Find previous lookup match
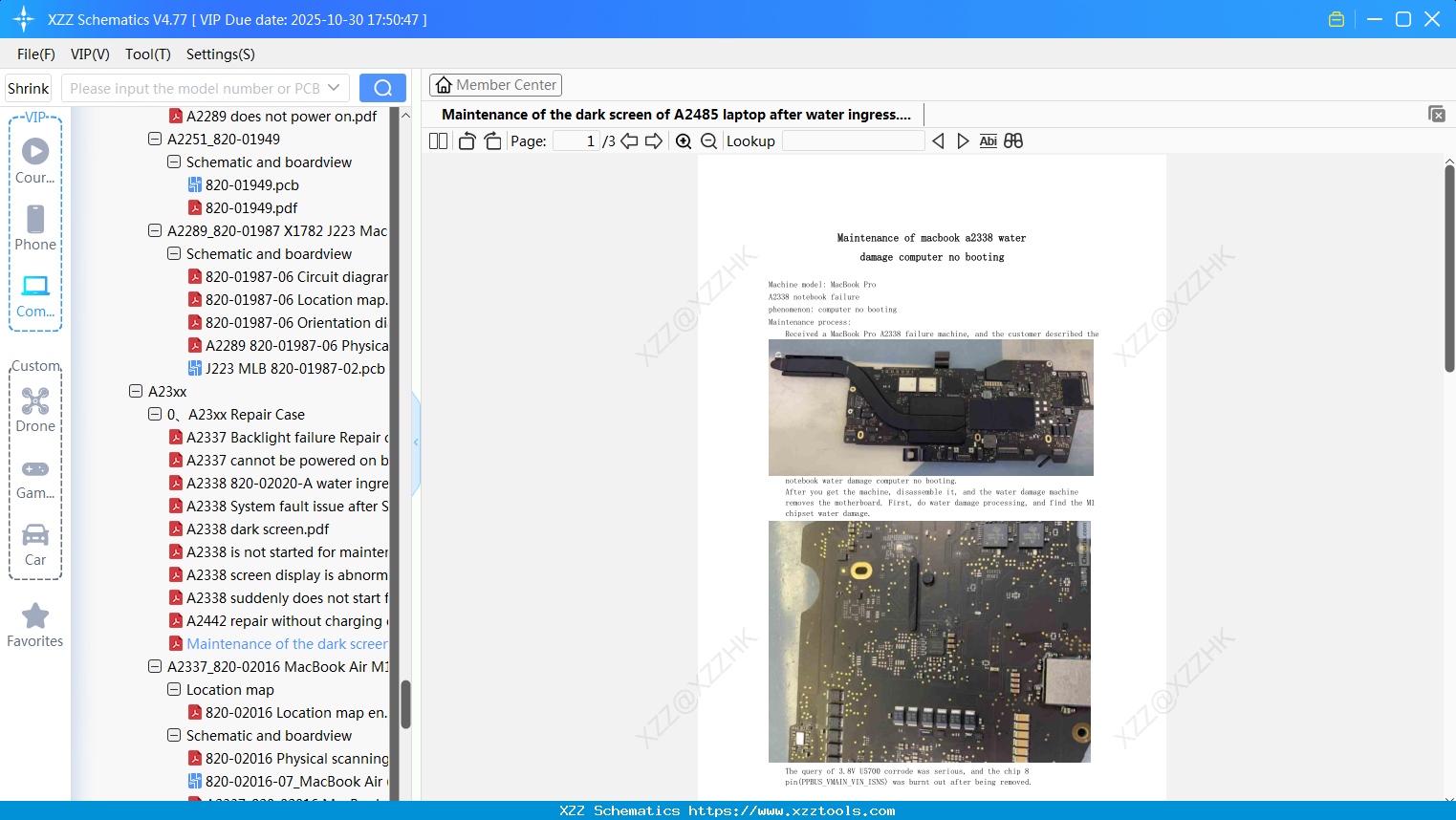Viewport: 1456px width, 820px height. pos(939,141)
